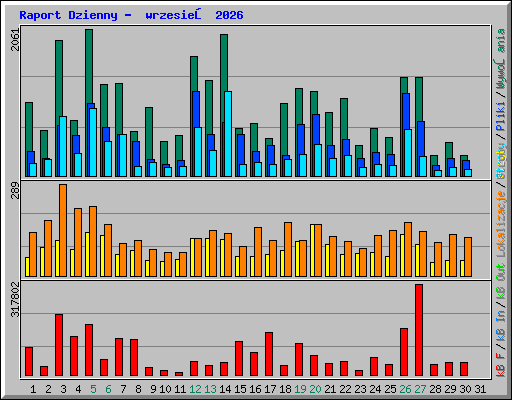The image size is (512, 400).
Task: Click day label "29" on the axis
Action: (450, 389)
